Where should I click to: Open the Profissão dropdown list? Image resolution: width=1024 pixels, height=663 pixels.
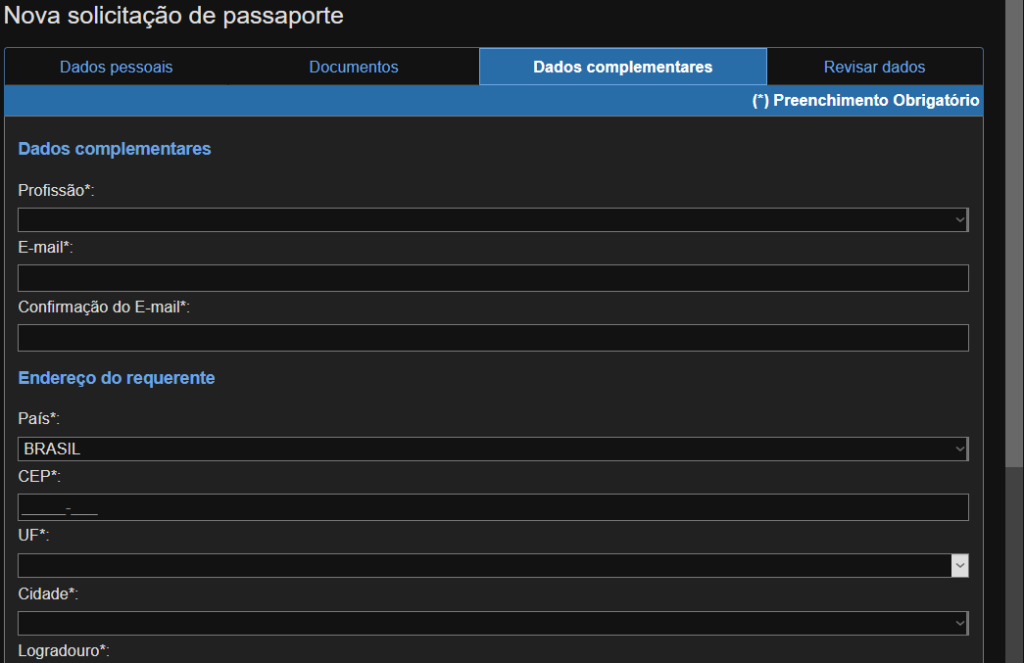[x=492, y=219]
